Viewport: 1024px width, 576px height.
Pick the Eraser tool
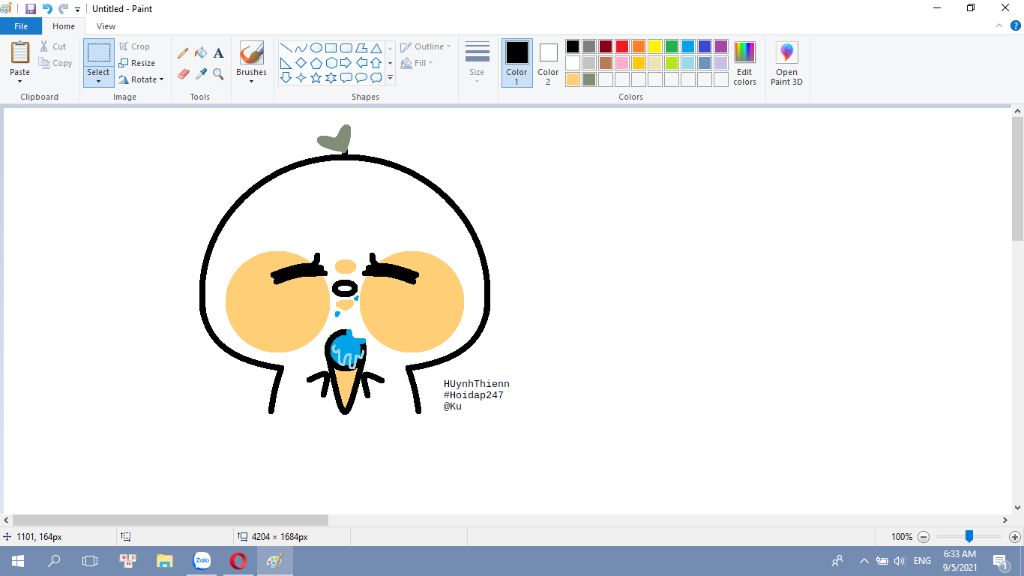[x=183, y=74]
